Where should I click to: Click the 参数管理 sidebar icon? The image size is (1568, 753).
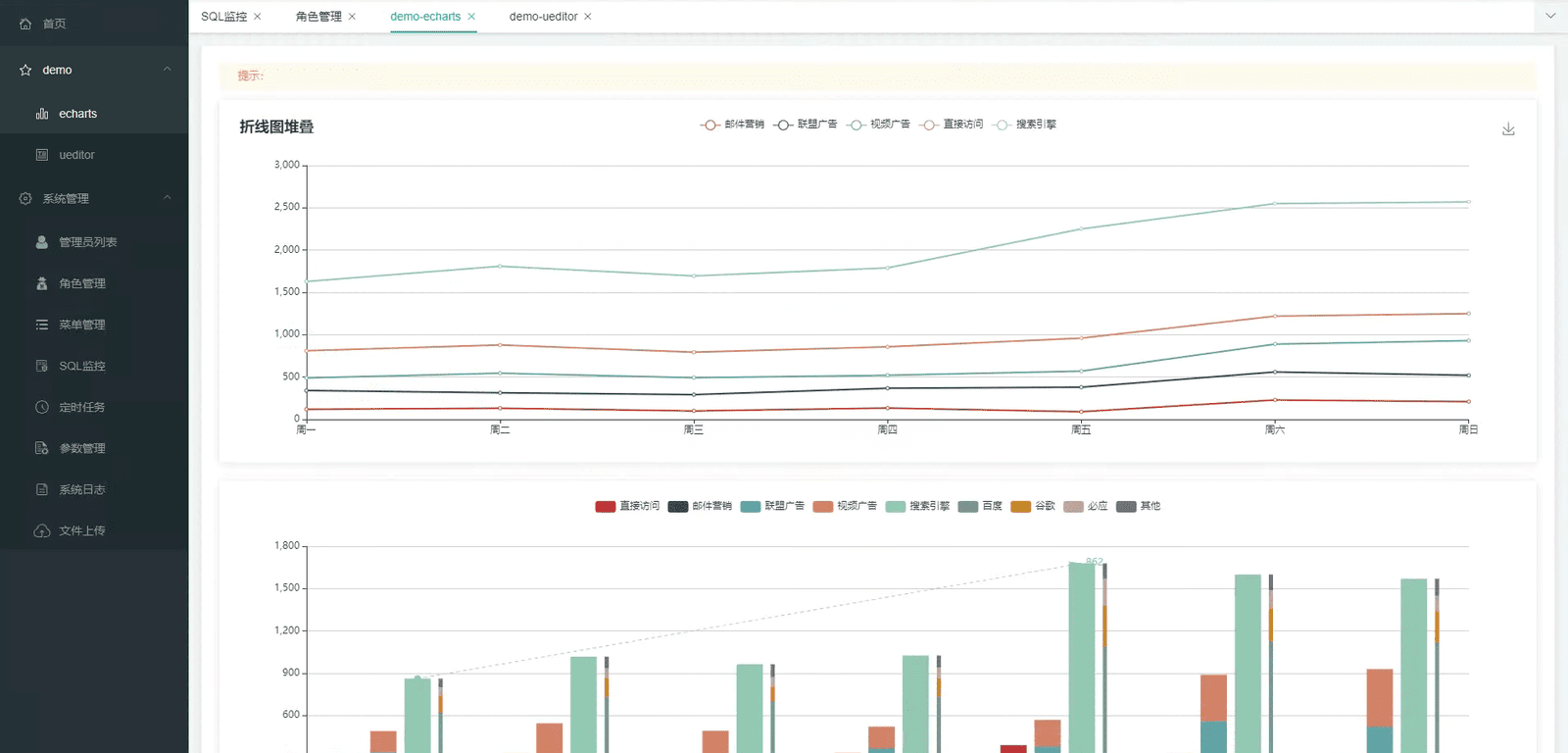point(42,448)
